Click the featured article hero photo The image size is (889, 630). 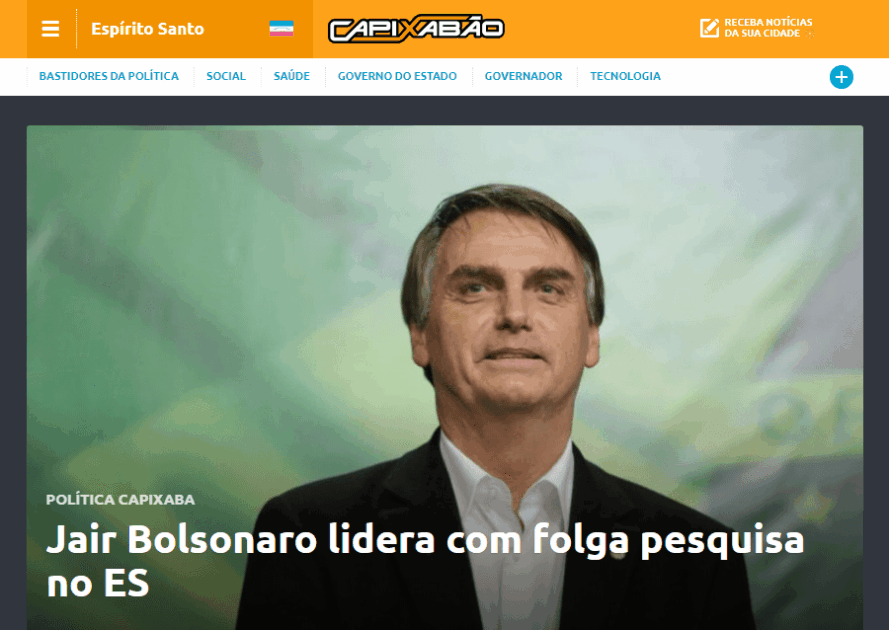(x=444, y=378)
